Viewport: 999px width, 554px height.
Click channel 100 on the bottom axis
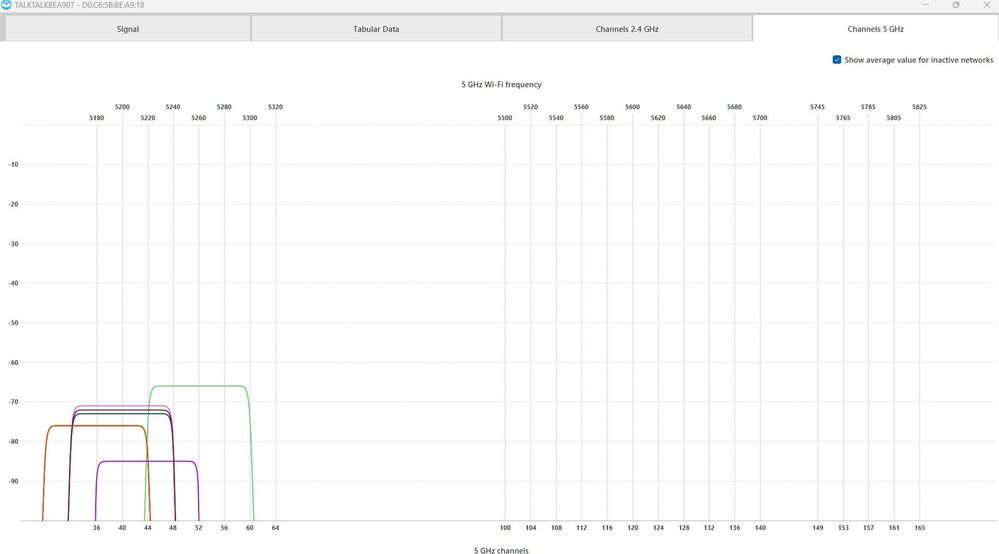(505, 528)
